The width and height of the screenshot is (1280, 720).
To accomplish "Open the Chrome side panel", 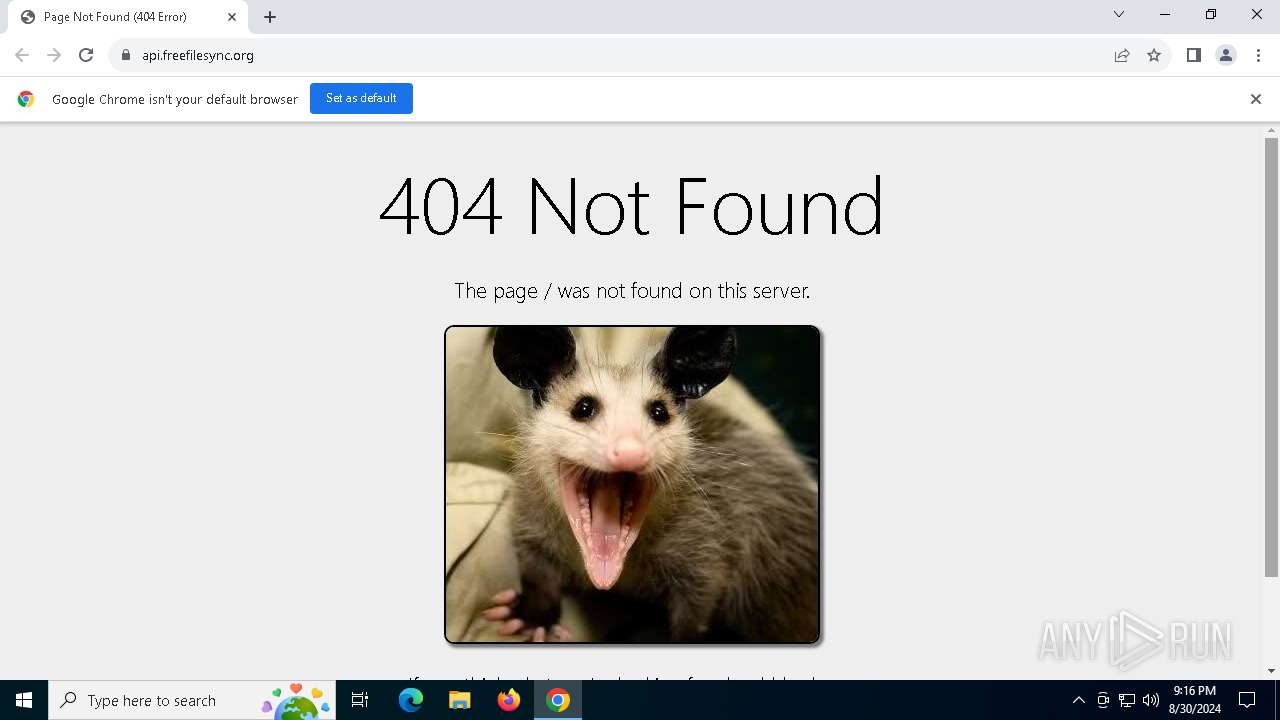I will pyautogui.click(x=1193, y=55).
